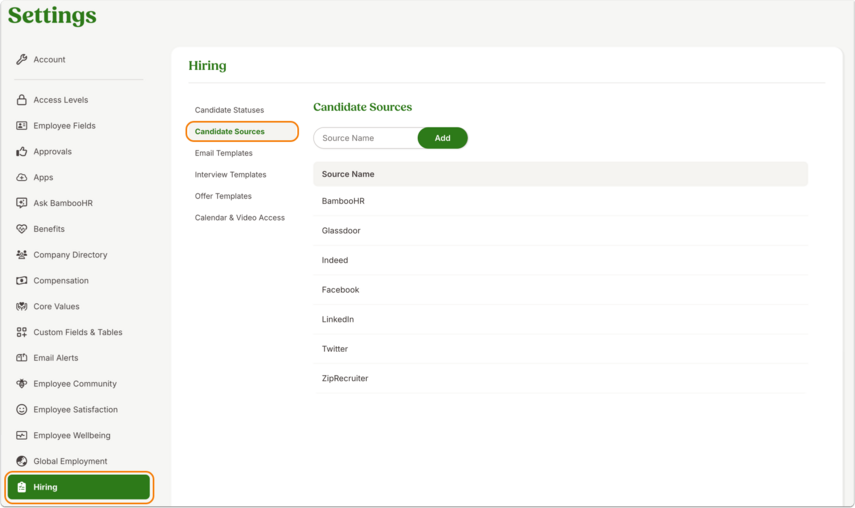The width and height of the screenshot is (855, 508).
Task: Click the Custom Fields & Tables icon
Action: (21, 332)
